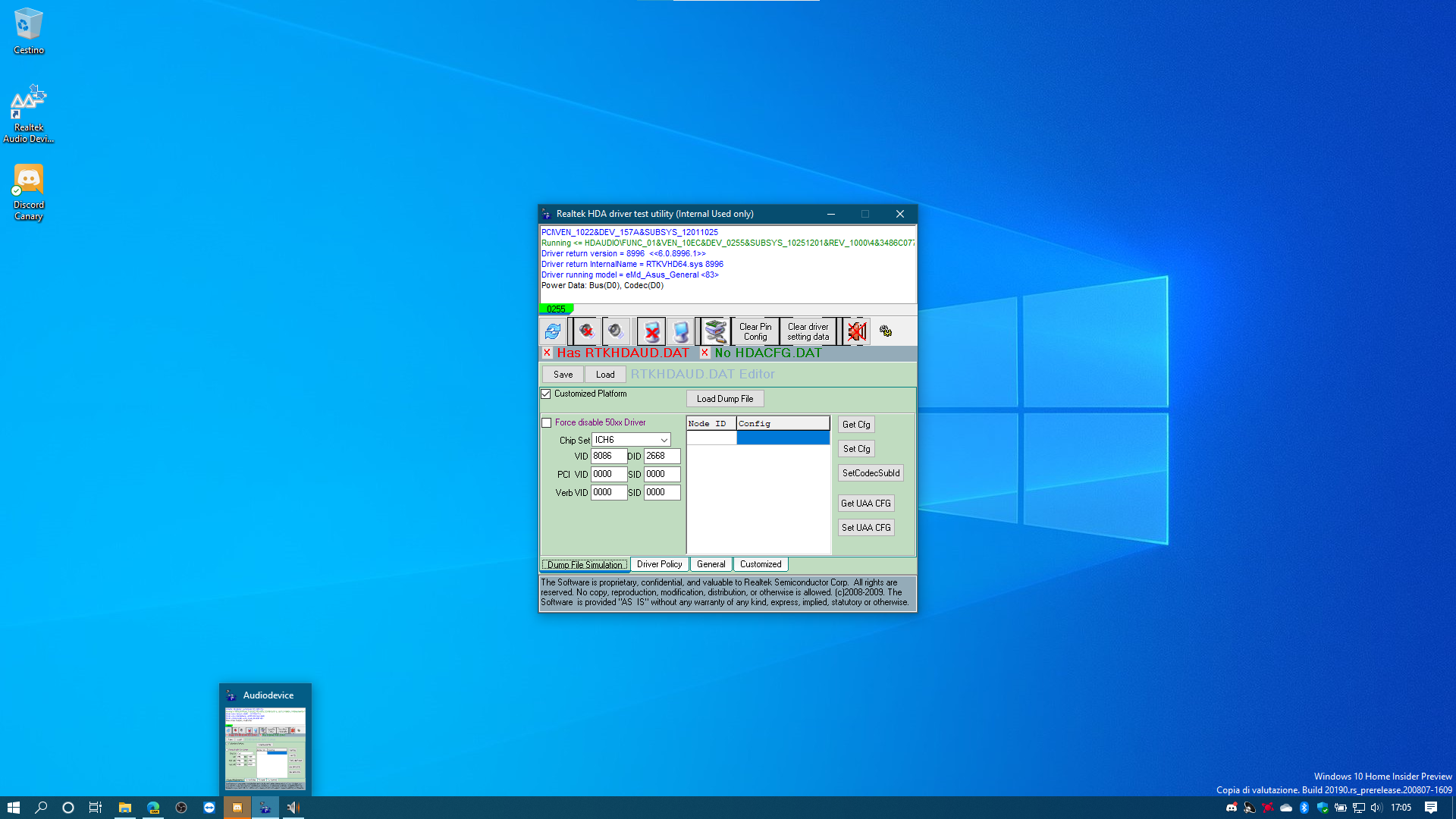The height and width of the screenshot is (819, 1456).
Task: Click the plain gray speaker toolbar icon
Action: tap(616, 331)
